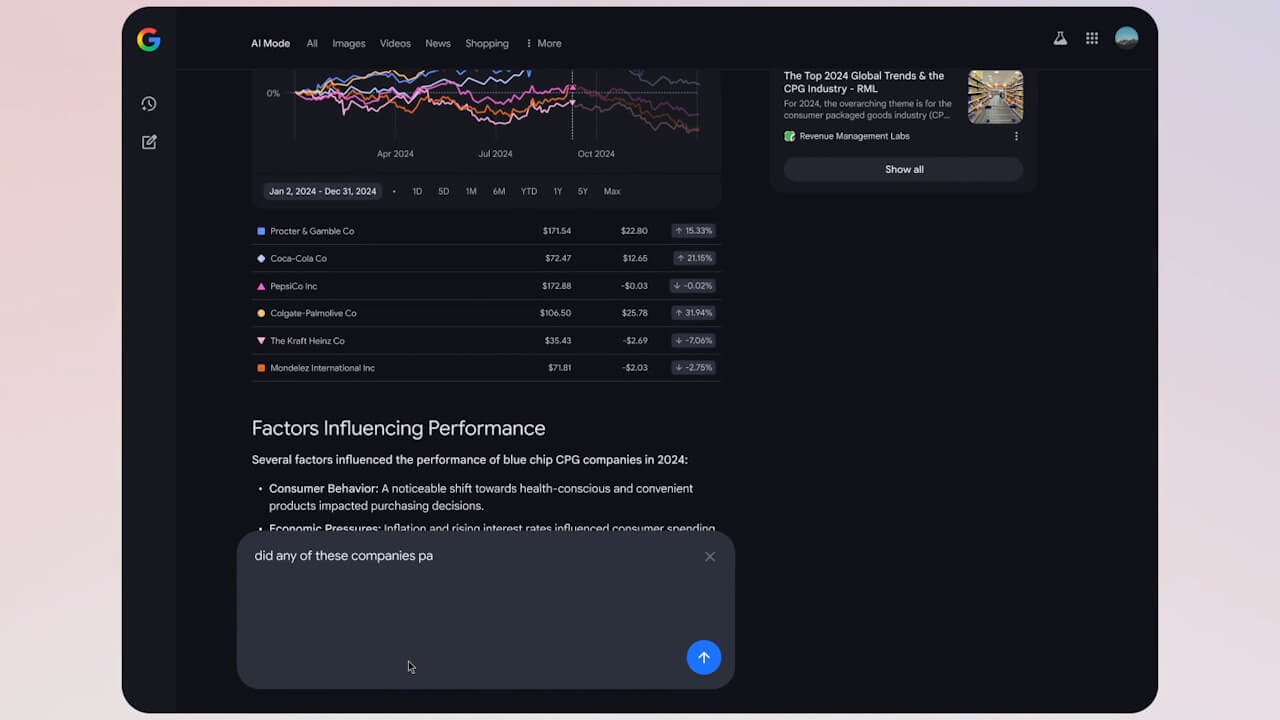Click the 15.33% change badge
The image size is (1280, 720).
pos(694,231)
